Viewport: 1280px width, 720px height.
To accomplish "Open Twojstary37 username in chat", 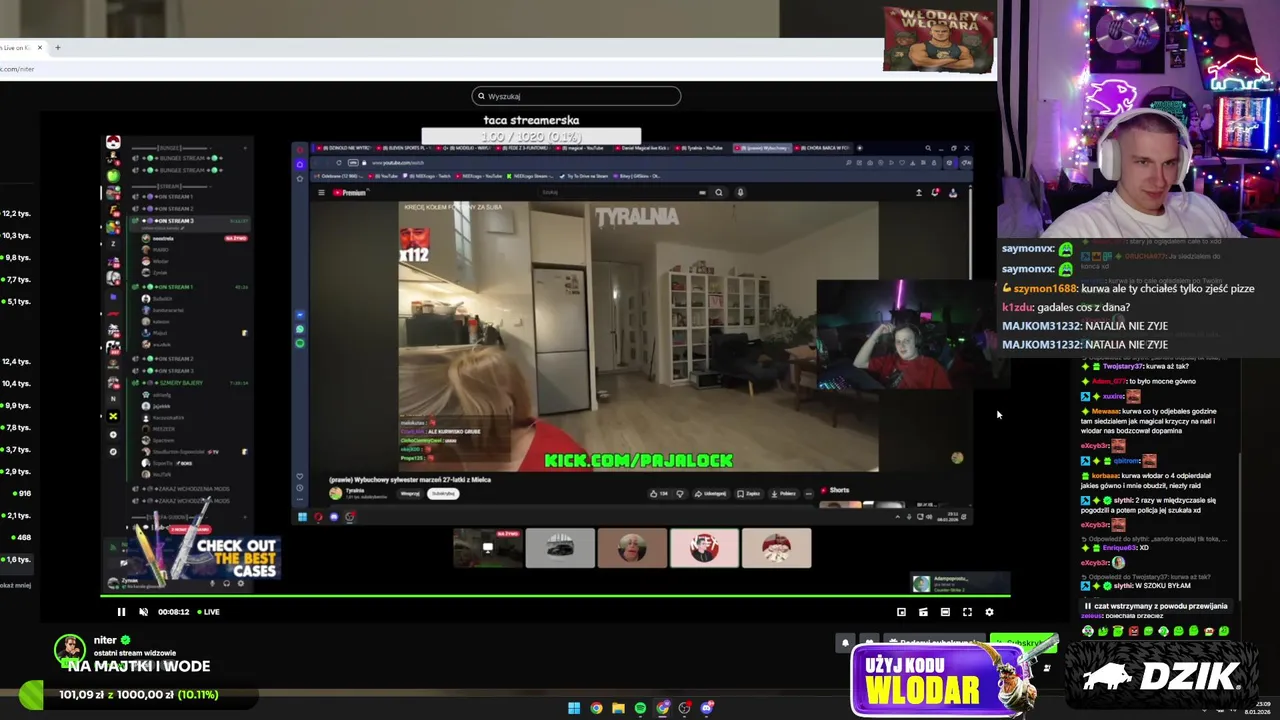I will point(1122,367).
